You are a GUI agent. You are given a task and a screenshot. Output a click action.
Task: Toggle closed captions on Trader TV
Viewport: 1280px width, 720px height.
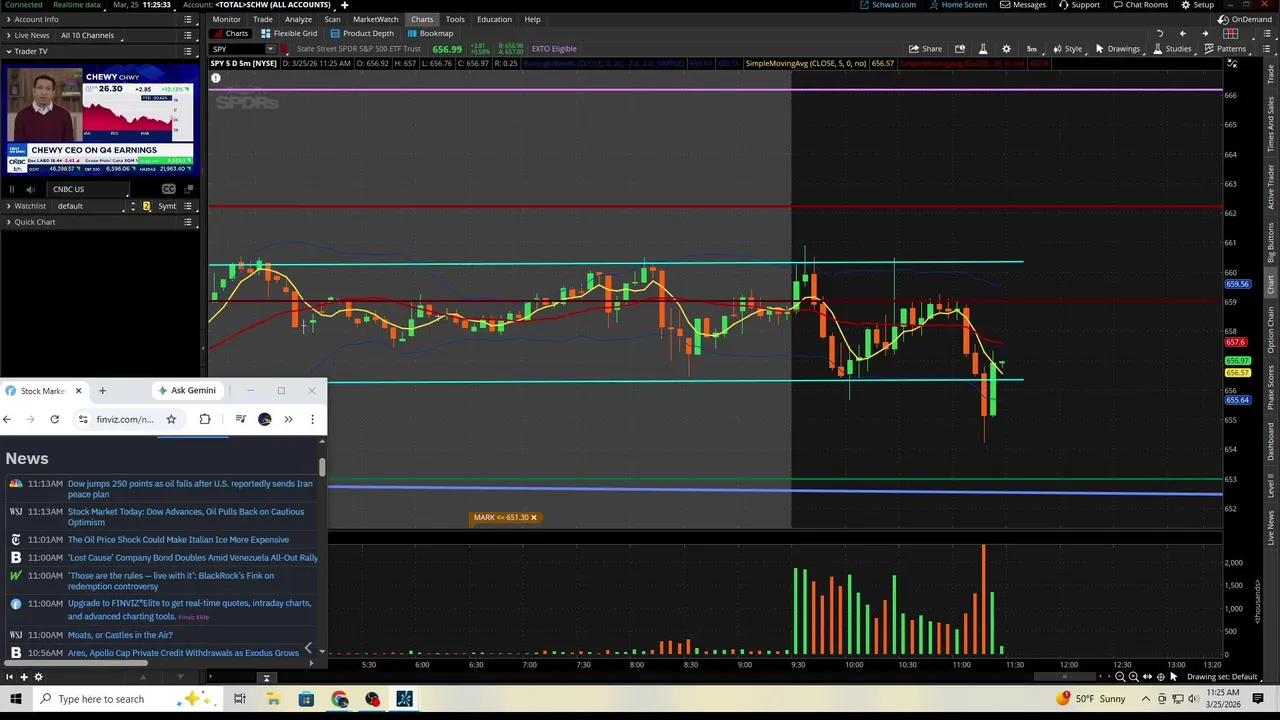pyautogui.click(x=168, y=189)
